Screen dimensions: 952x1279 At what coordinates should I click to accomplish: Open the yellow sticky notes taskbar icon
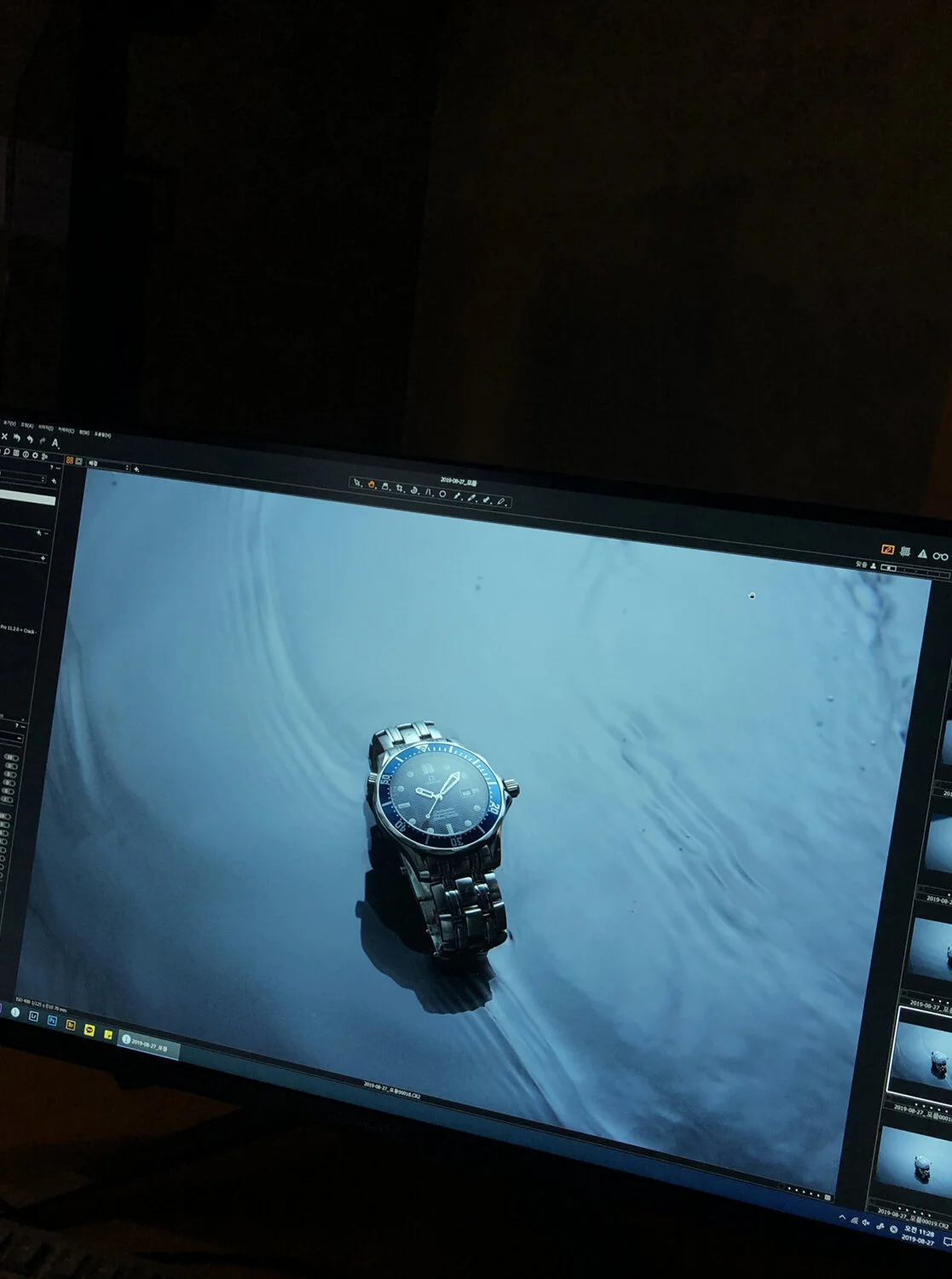pos(108,1034)
